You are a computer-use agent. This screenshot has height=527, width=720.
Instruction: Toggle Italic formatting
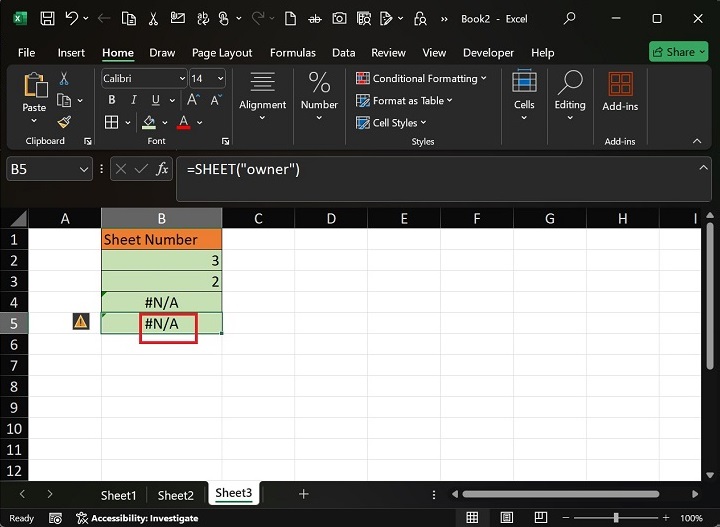point(133,100)
